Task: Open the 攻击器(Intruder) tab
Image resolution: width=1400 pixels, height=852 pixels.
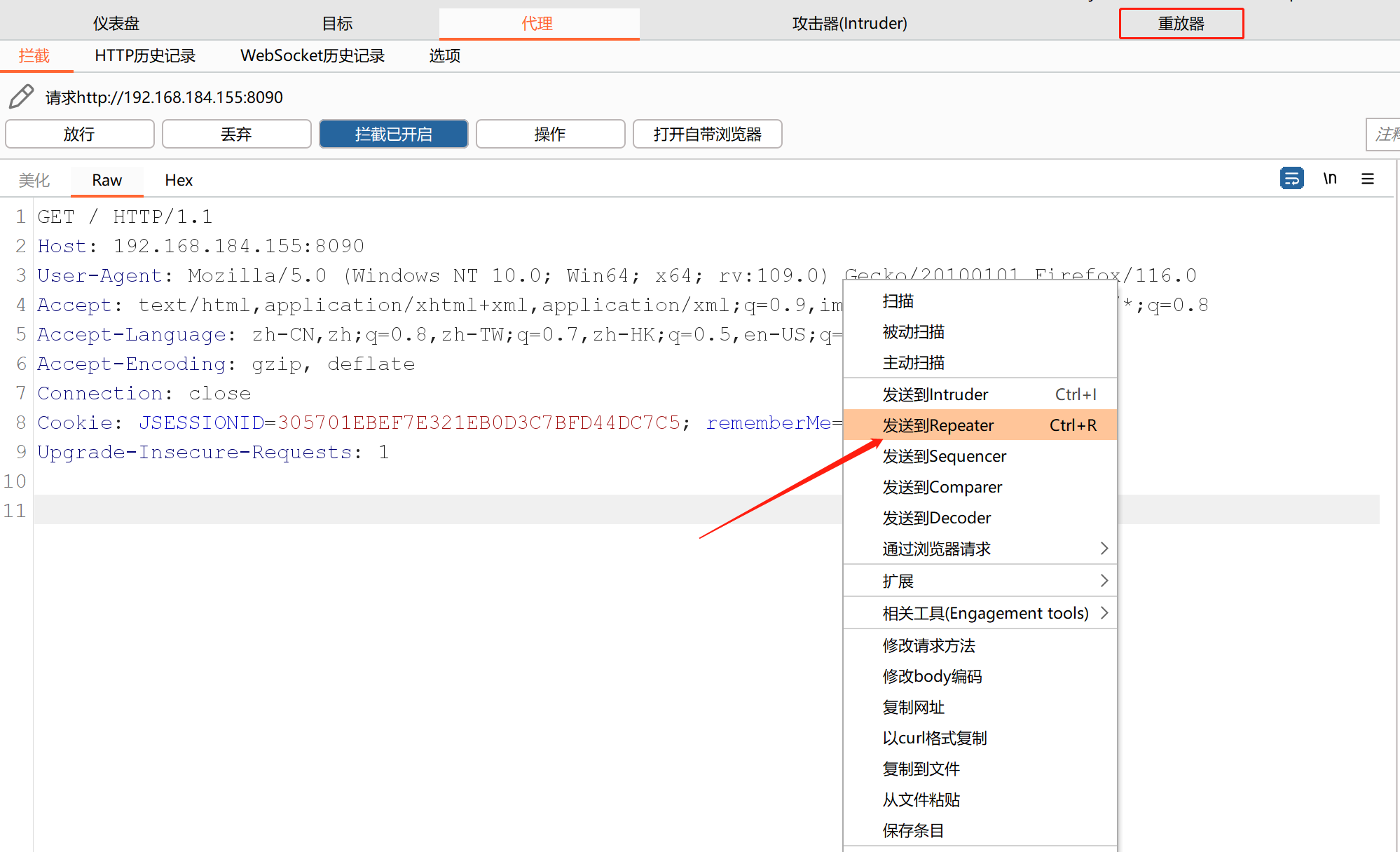Action: tap(849, 24)
